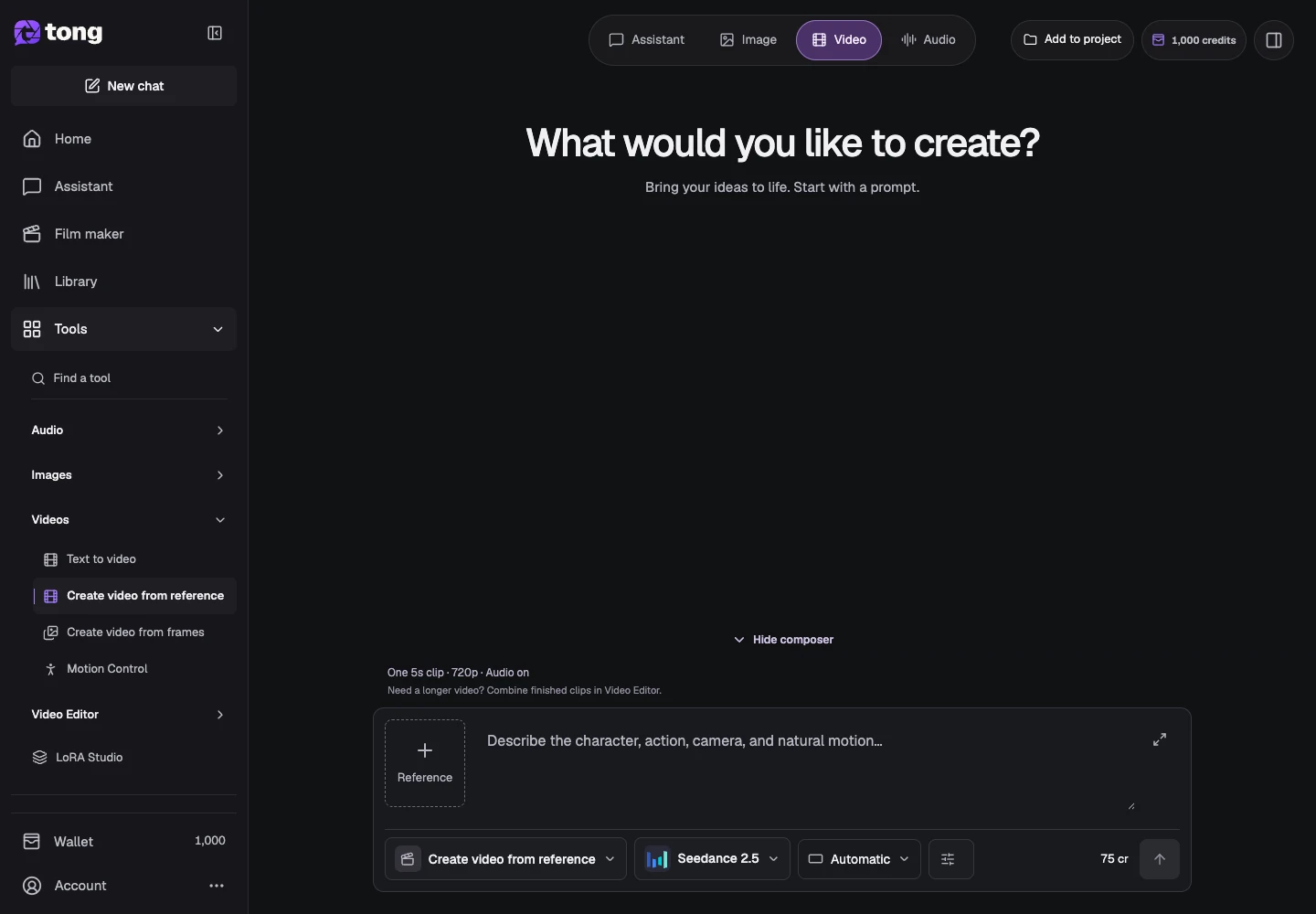This screenshot has height=914, width=1316.
Task: Select Create video from reference in sidebar
Action: click(x=134, y=596)
